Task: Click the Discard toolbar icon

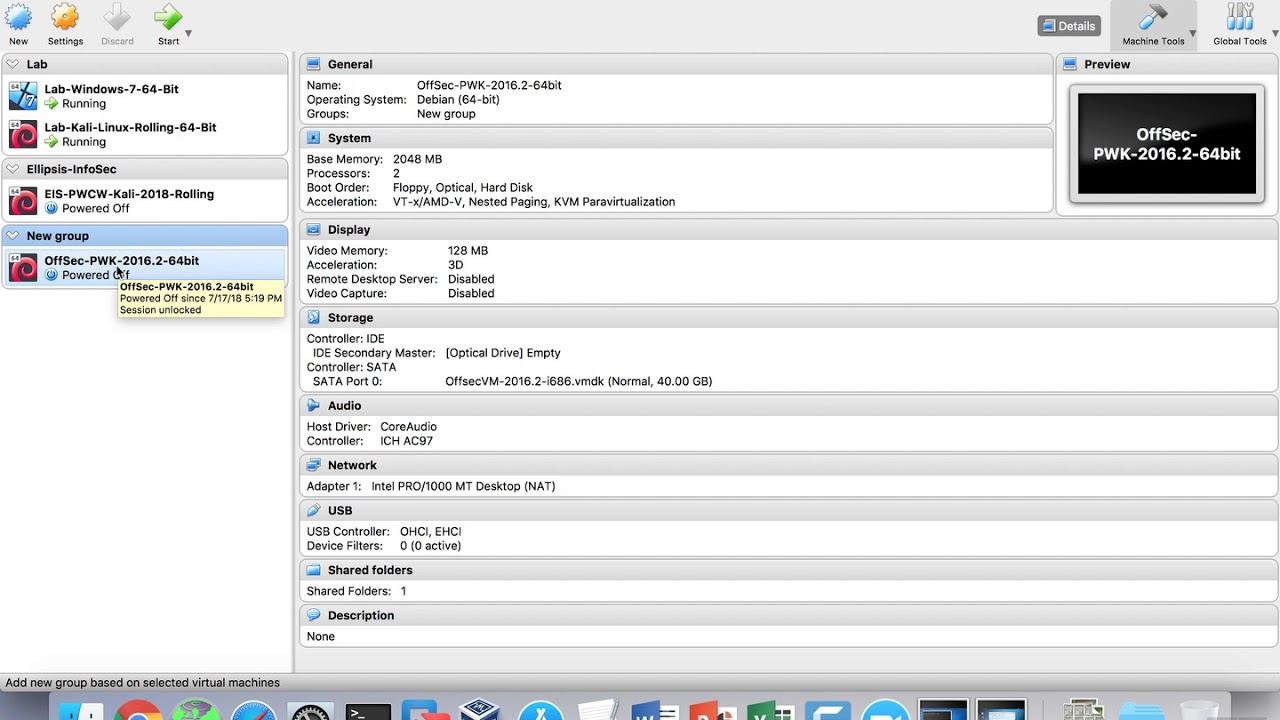Action: [117, 17]
